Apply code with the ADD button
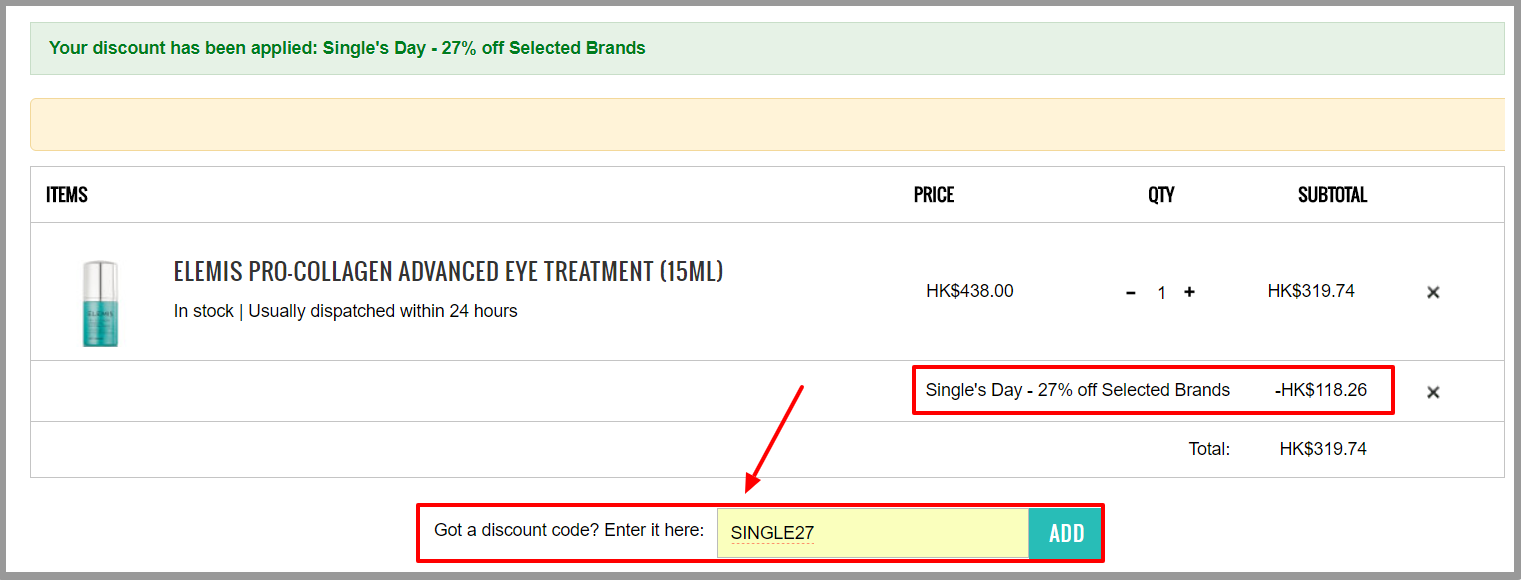Image resolution: width=1521 pixels, height=580 pixels. tap(1066, 533)
